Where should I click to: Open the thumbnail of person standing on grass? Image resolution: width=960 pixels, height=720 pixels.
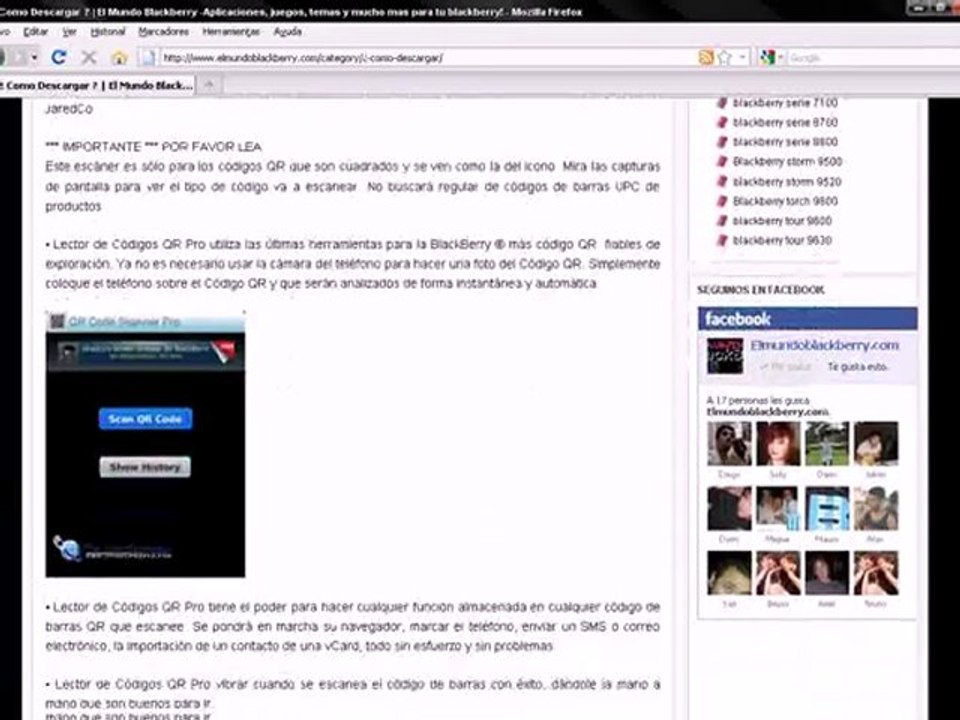click(827, 444)
